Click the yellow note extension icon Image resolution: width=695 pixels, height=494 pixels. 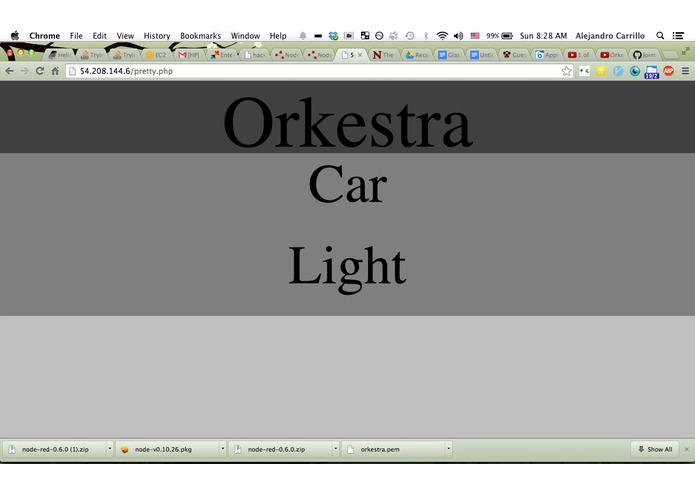601,71
